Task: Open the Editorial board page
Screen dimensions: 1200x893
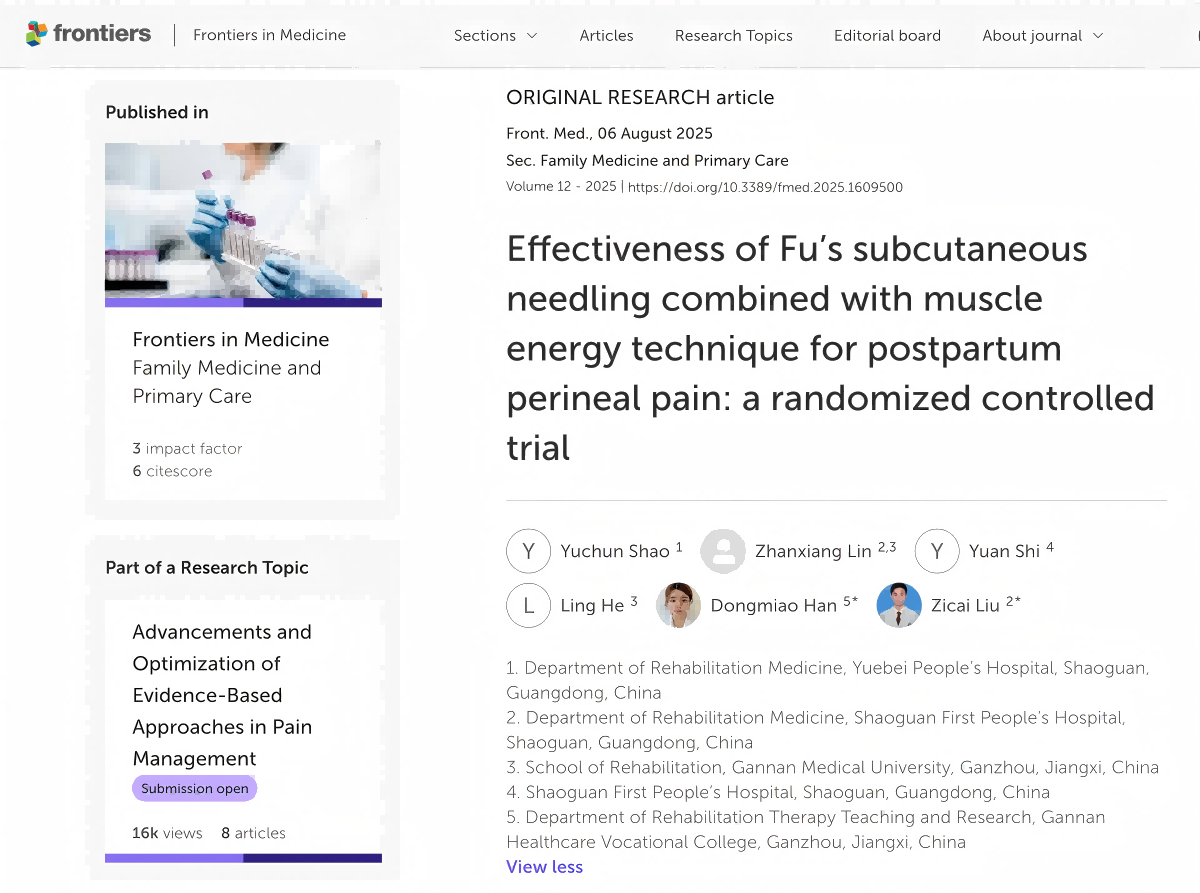Action: click(x=887, y=36)
